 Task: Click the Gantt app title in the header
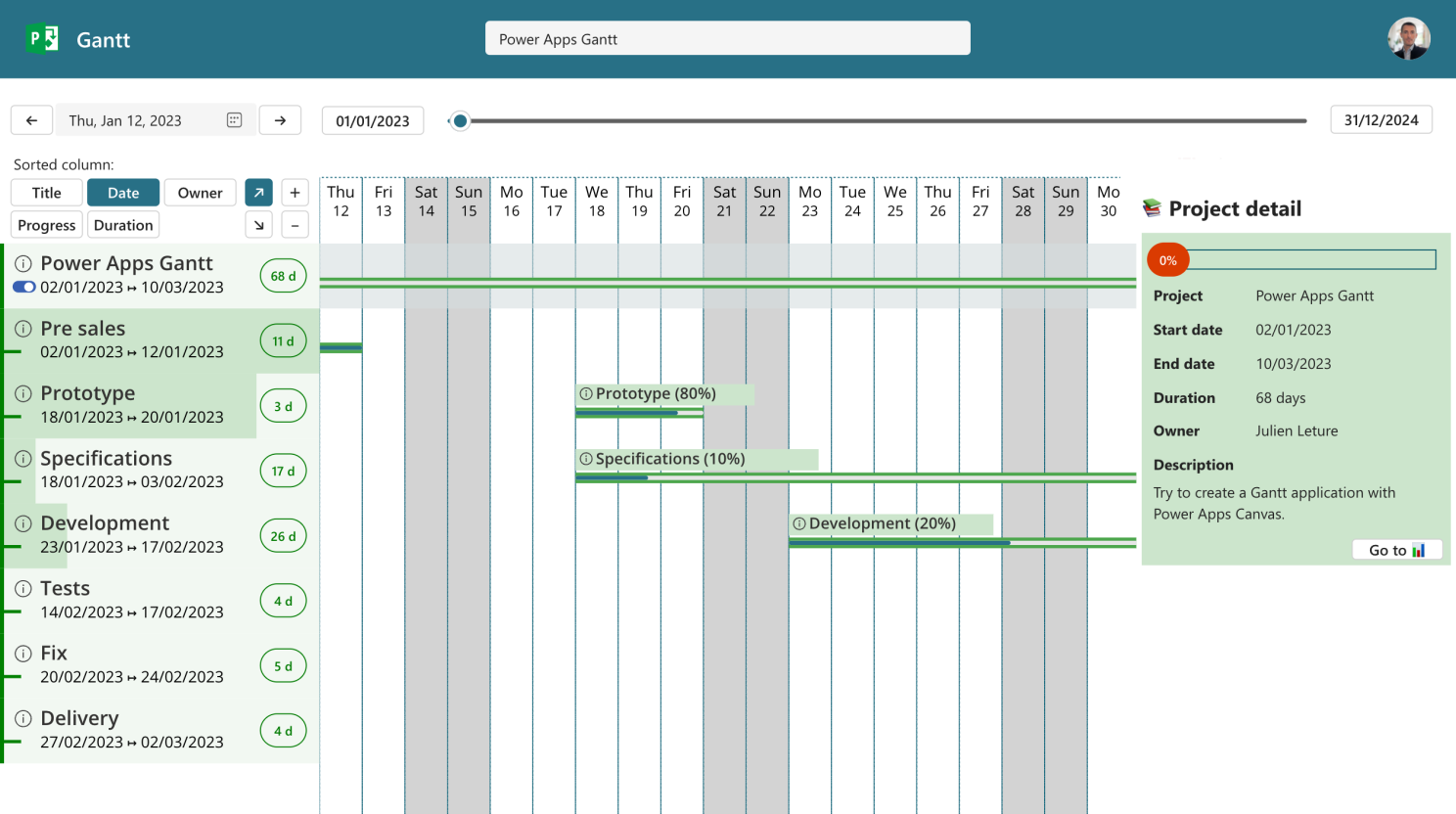[x=104, y=40]
